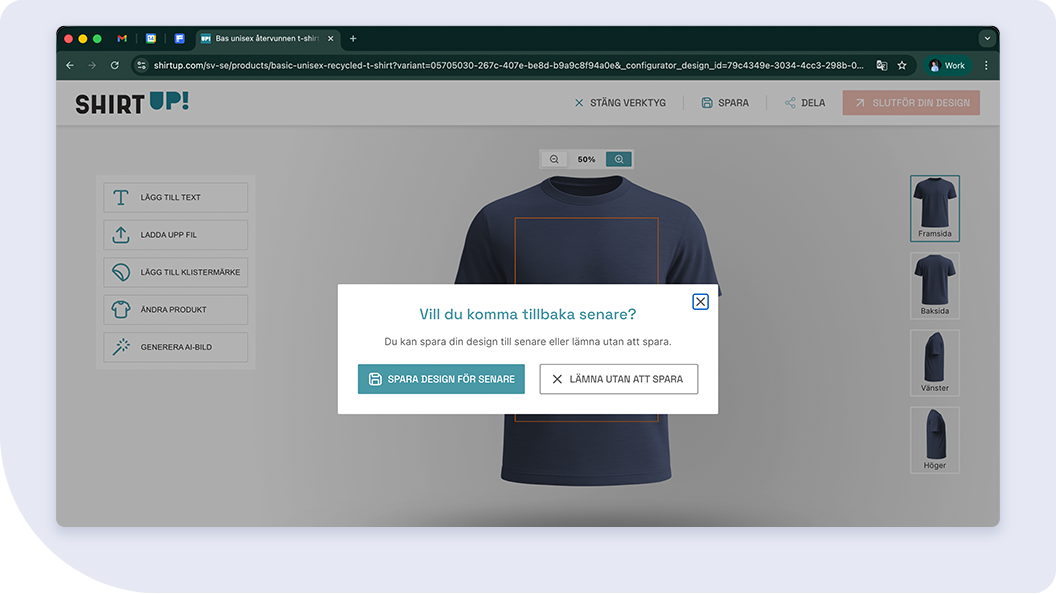Select LÄGG TILL KLISTERMÄRKE sticker tool
Image resolution: width=1056 pixels, height=594 pixels.
[176, 272]
